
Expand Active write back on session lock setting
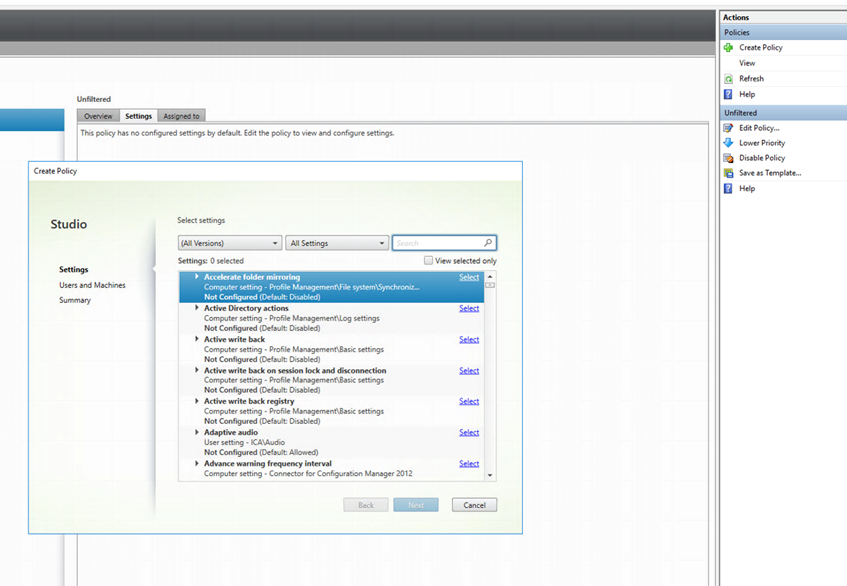click(197, 371)
